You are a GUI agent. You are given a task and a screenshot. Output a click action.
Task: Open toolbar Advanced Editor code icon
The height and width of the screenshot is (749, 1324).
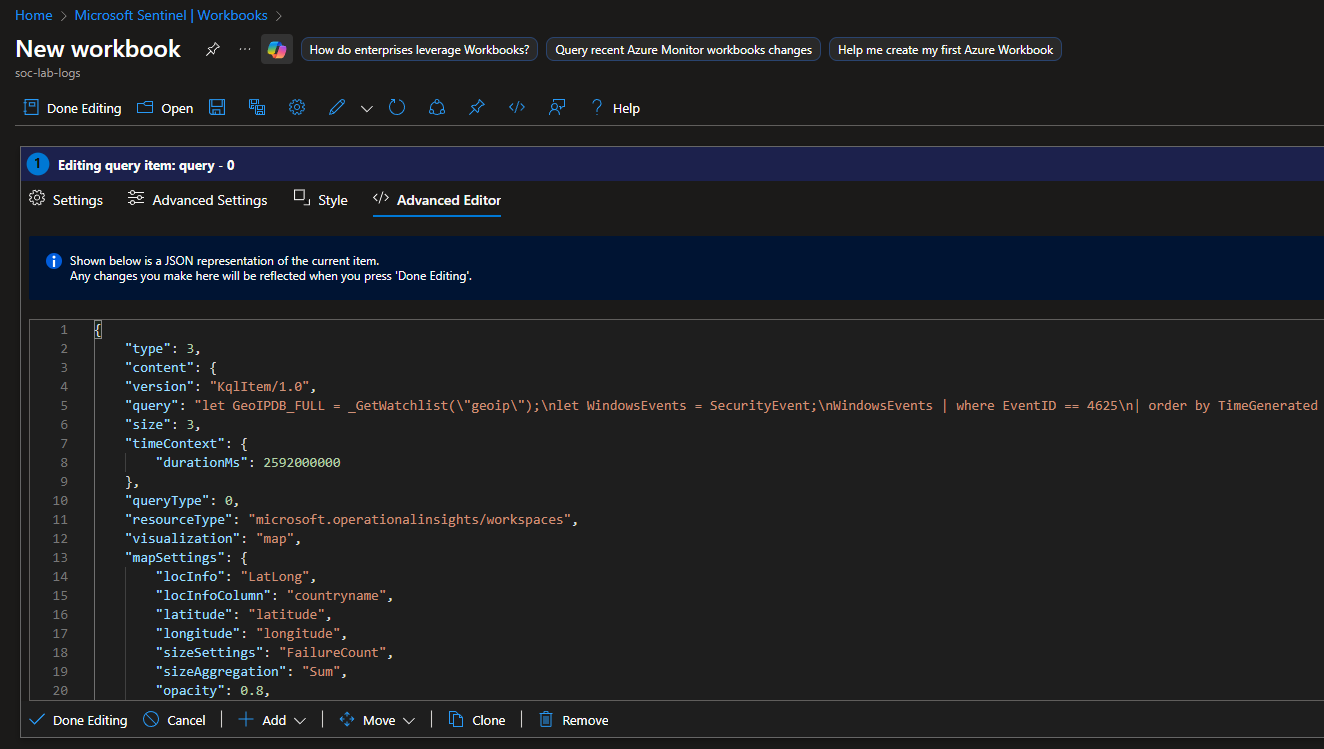pos(517,108)
